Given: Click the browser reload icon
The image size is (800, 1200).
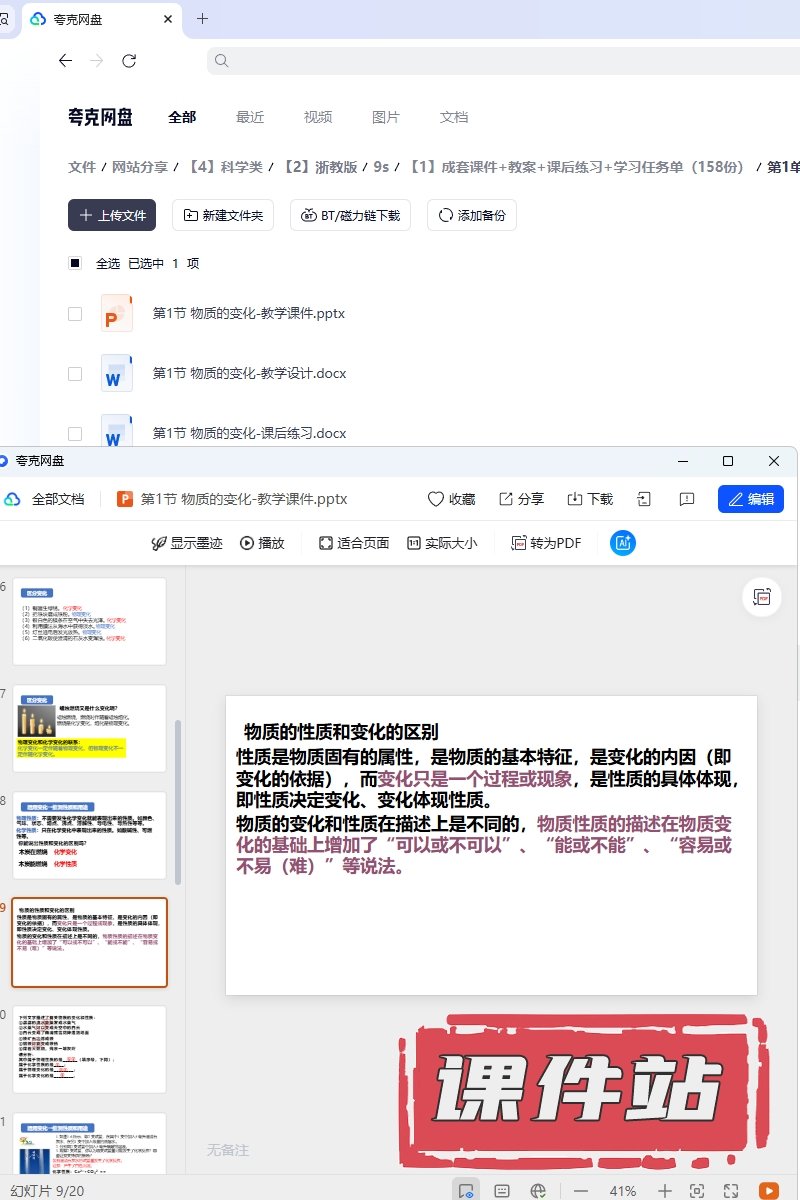Looking at the screenshot, I should 129,61.
